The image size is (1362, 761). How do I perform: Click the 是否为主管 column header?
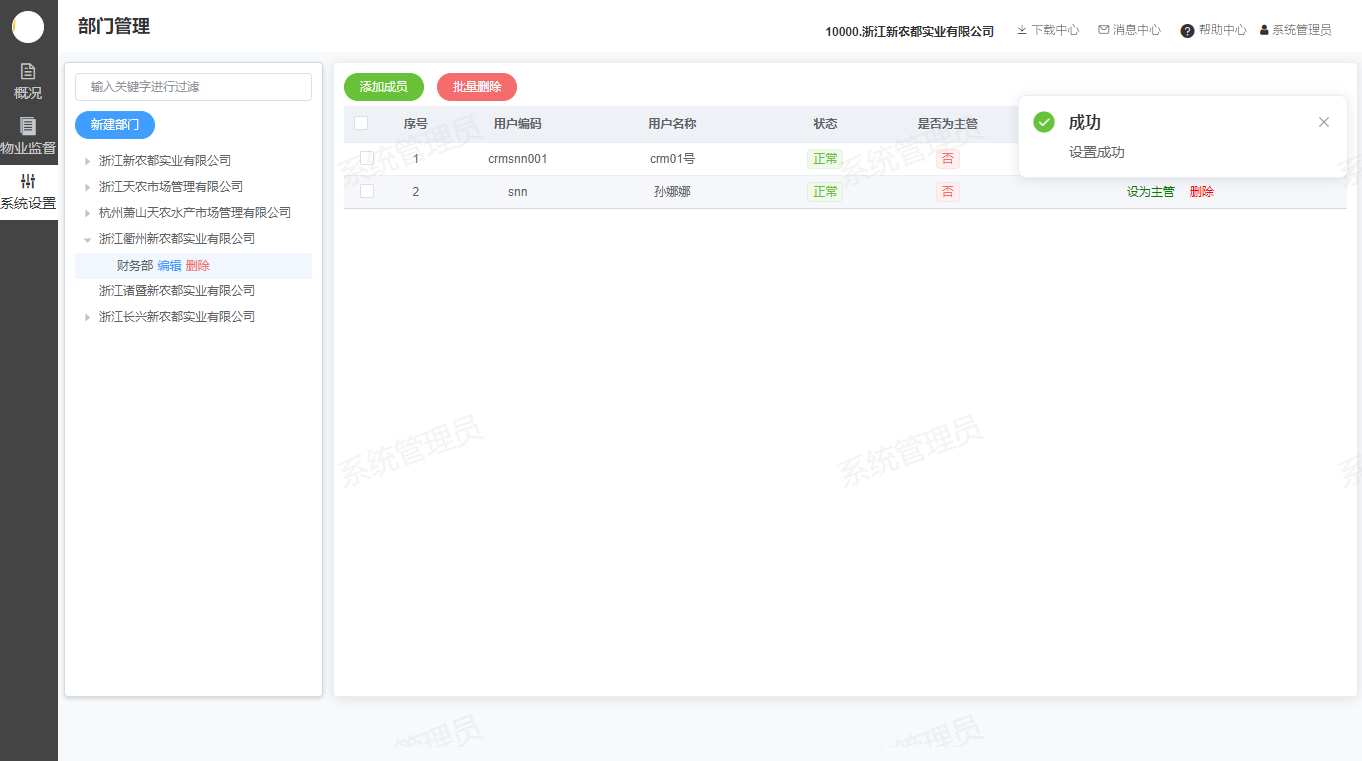pyautogui.click(x=948, y=124)
